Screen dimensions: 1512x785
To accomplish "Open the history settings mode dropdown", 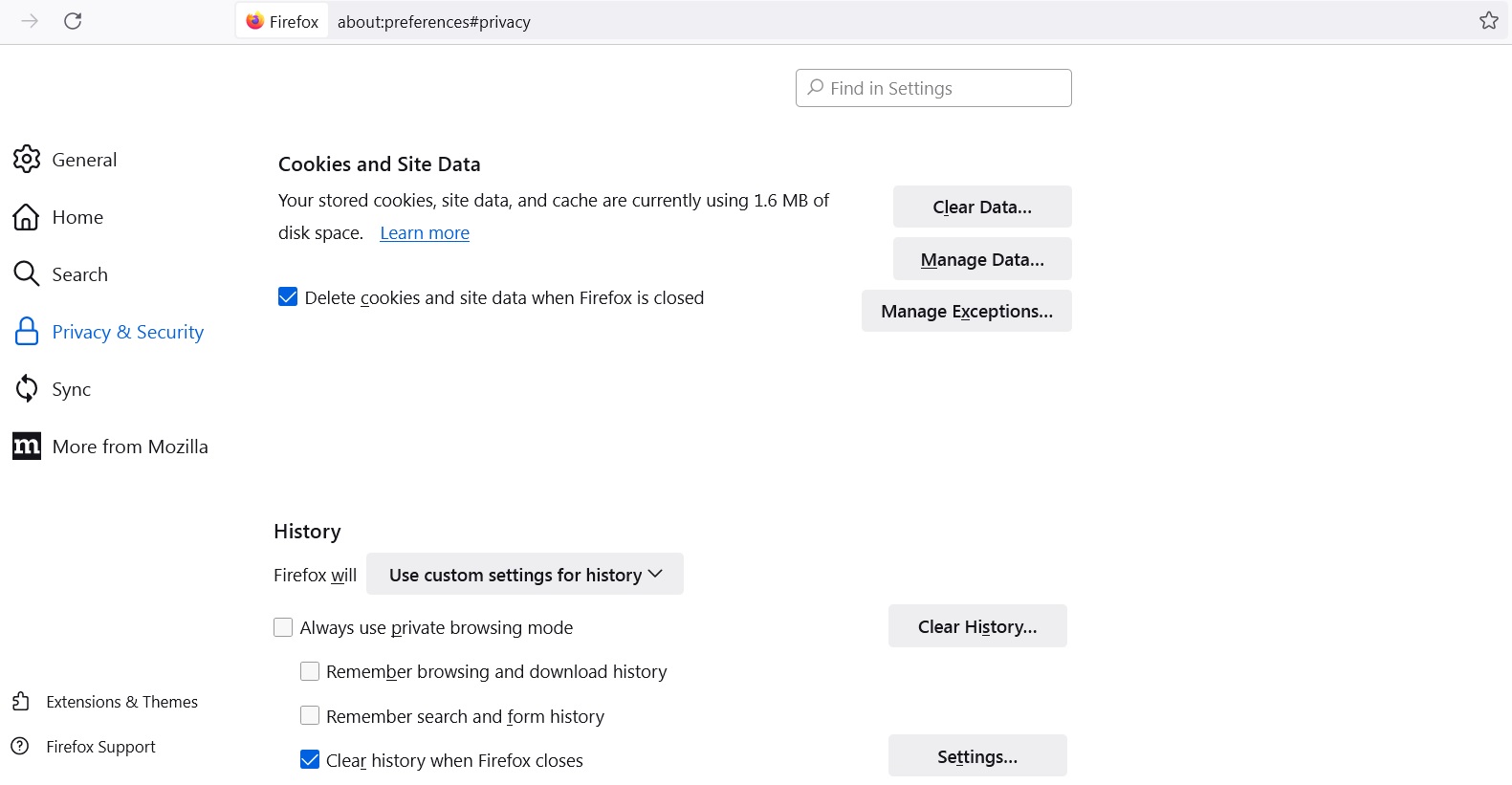I will (x=524, y=575).
